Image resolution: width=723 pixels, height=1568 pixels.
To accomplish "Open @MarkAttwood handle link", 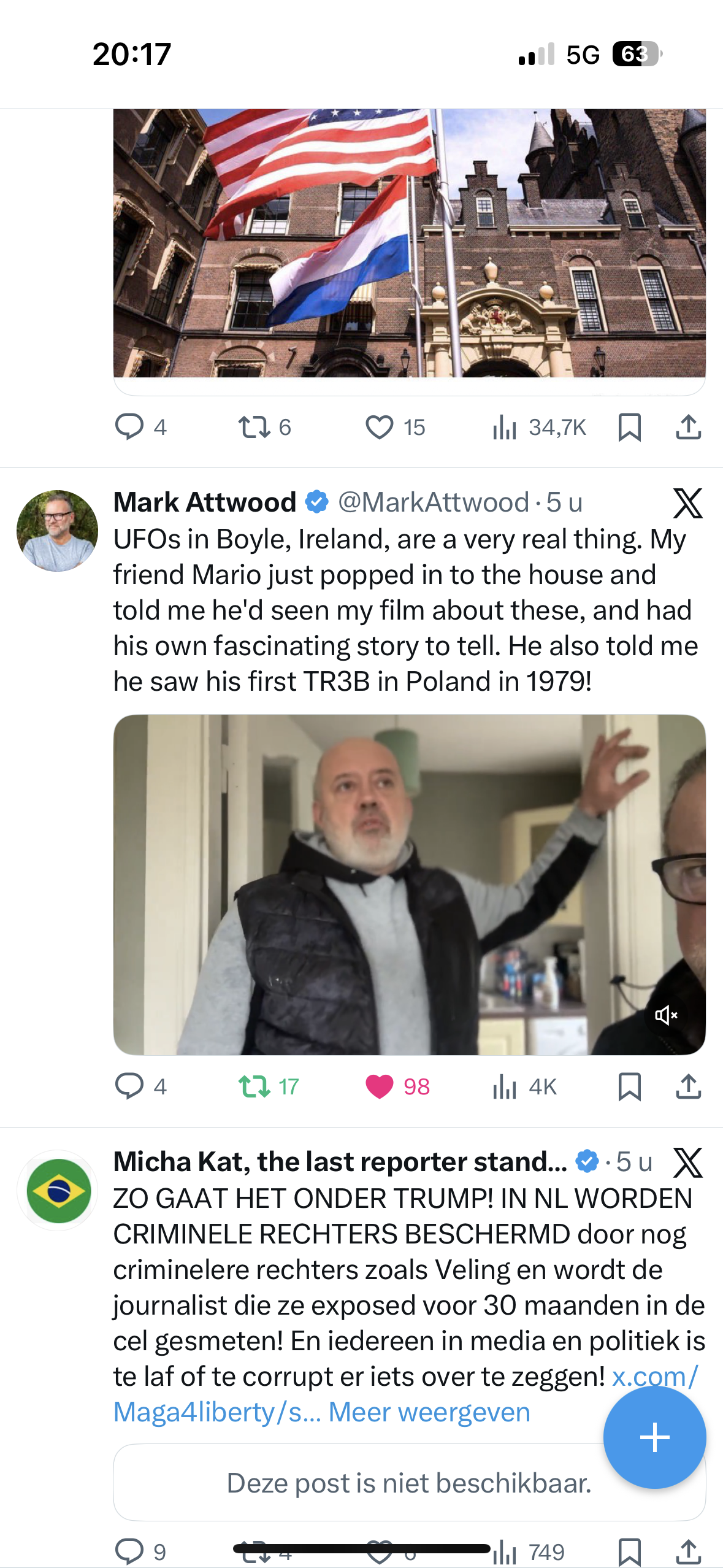I will tap(433, 502).
